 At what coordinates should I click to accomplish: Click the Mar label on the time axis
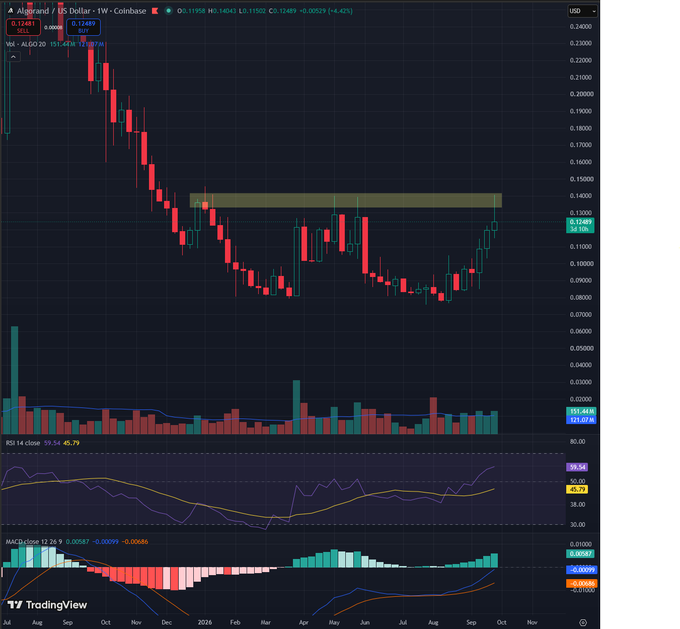coord(265,622)
